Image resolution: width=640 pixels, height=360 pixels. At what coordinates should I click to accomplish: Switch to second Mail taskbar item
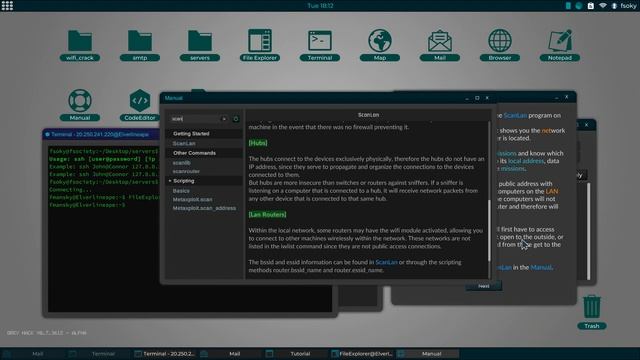[x=230, y=353]
